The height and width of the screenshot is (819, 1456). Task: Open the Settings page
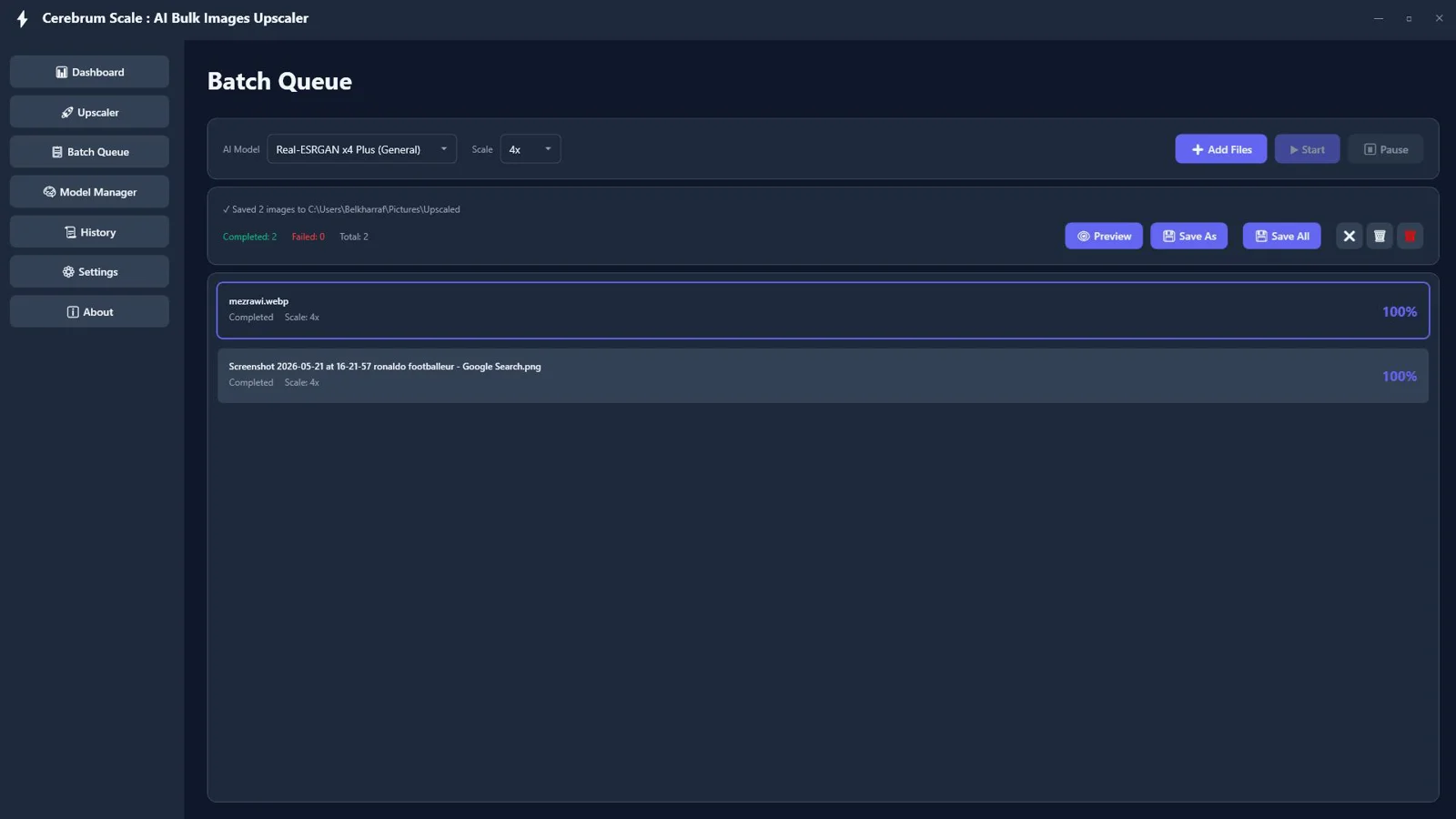(89, 272)
